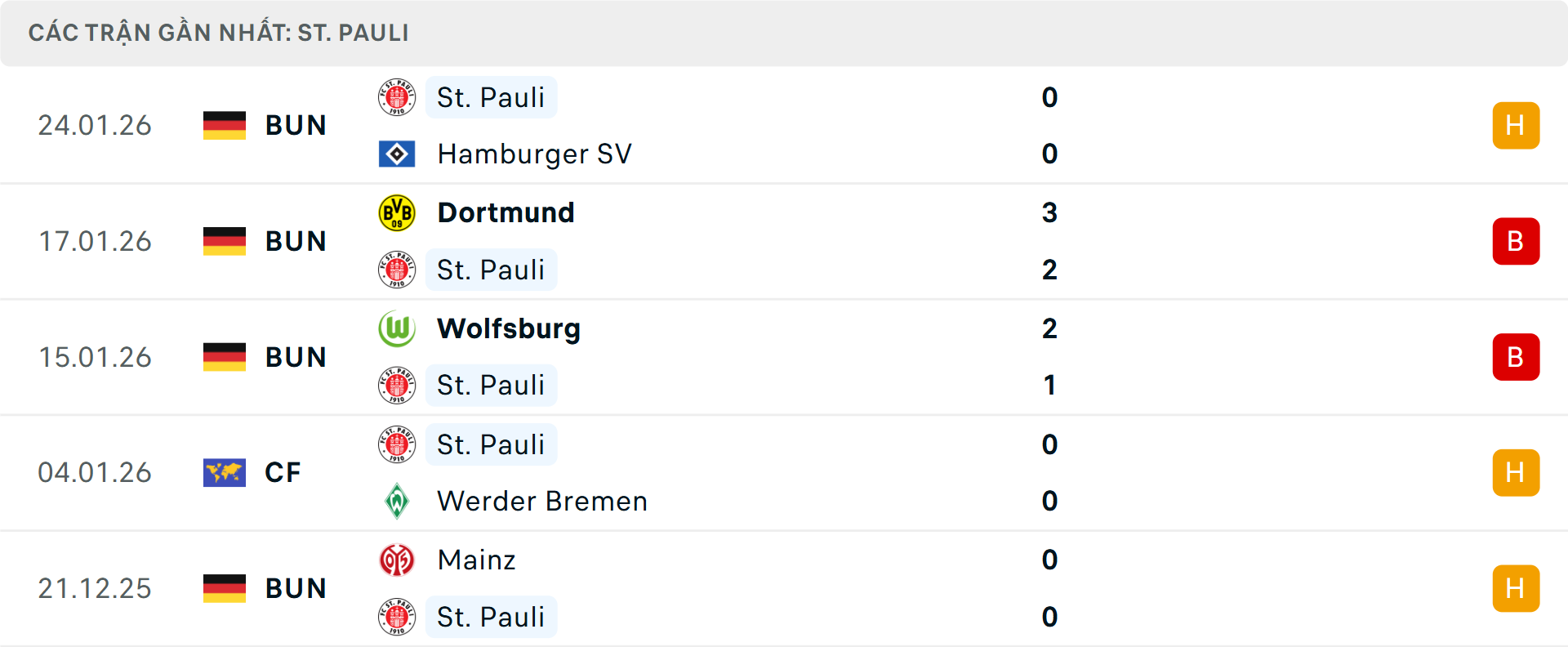
Task: Click the orange H badge for Hamburger SV match
Action: (x=1517, y=125)
